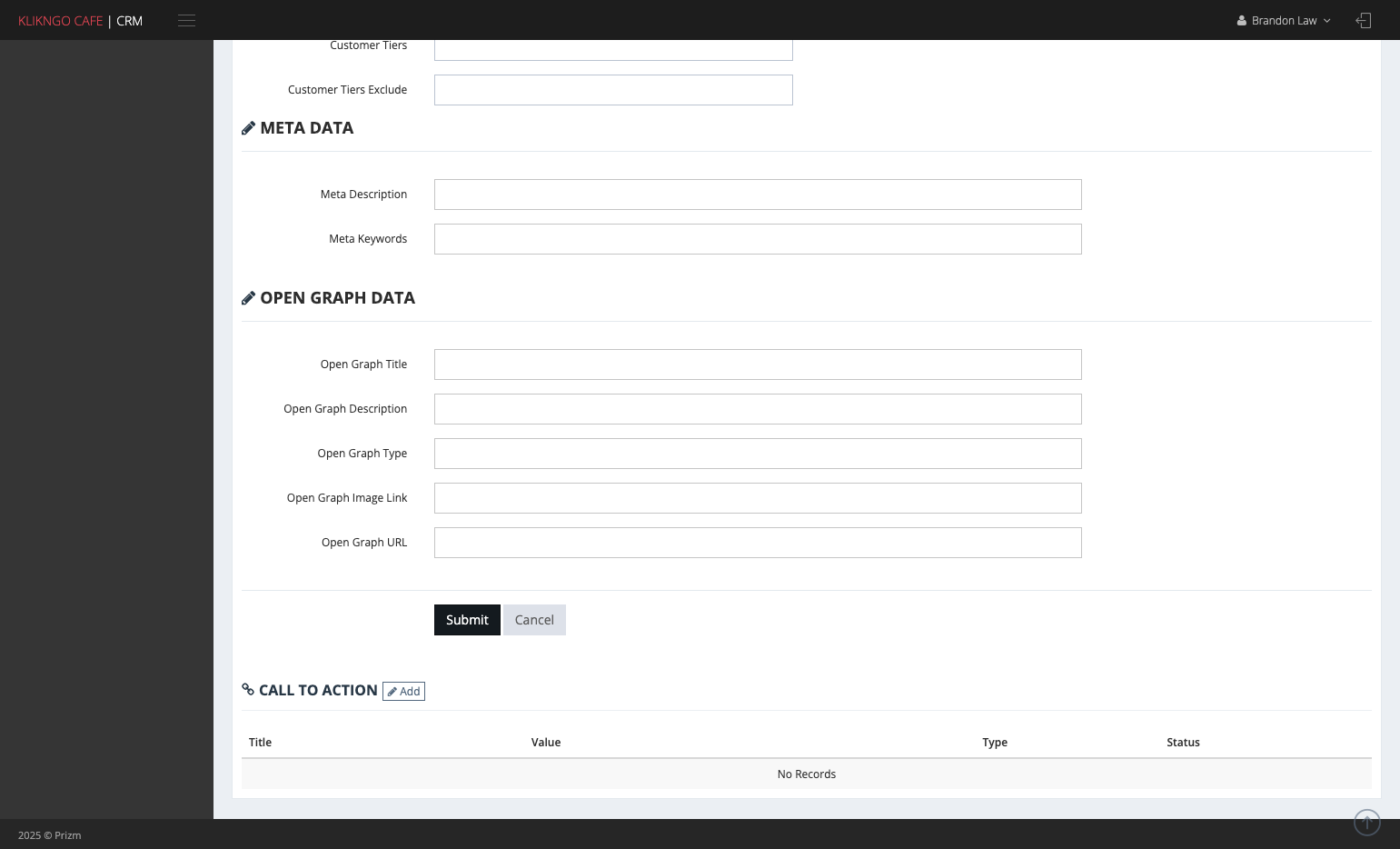Screen dimensions: 1400x849
Task: Open the Customer Tiers selector field
Action: click(x=613, y=49)
